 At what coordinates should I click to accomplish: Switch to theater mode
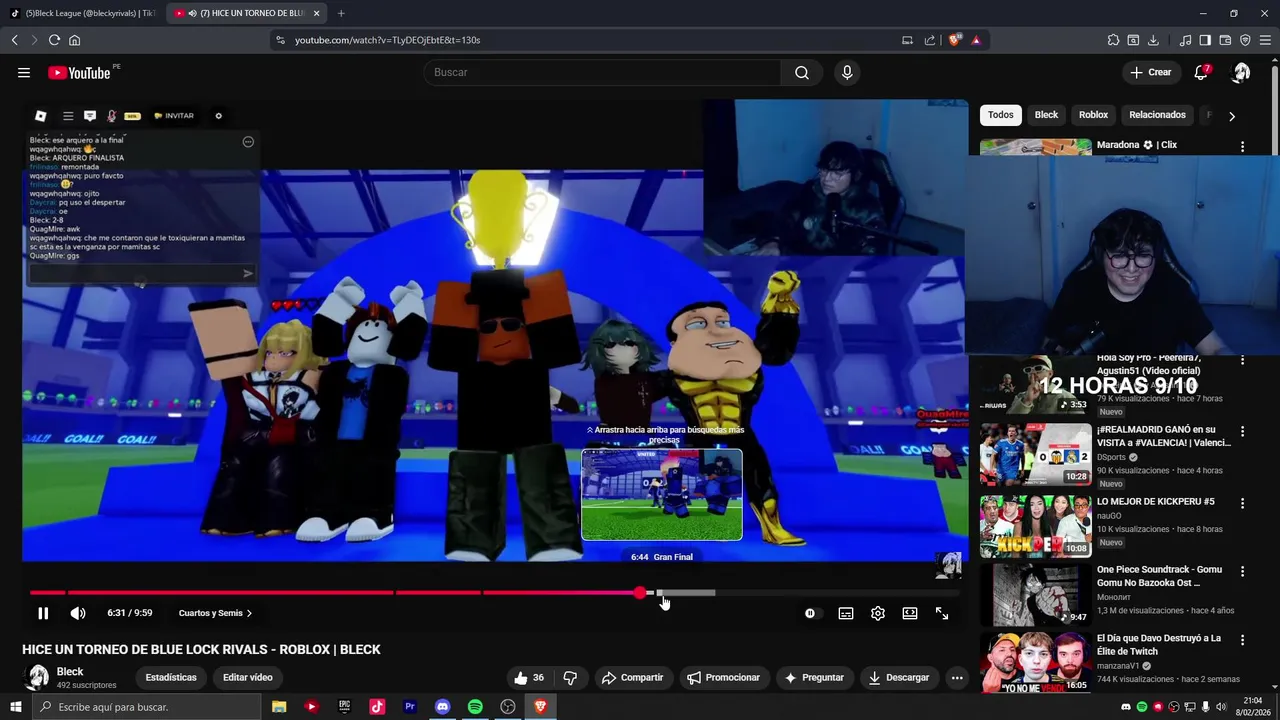pos(910,613)
